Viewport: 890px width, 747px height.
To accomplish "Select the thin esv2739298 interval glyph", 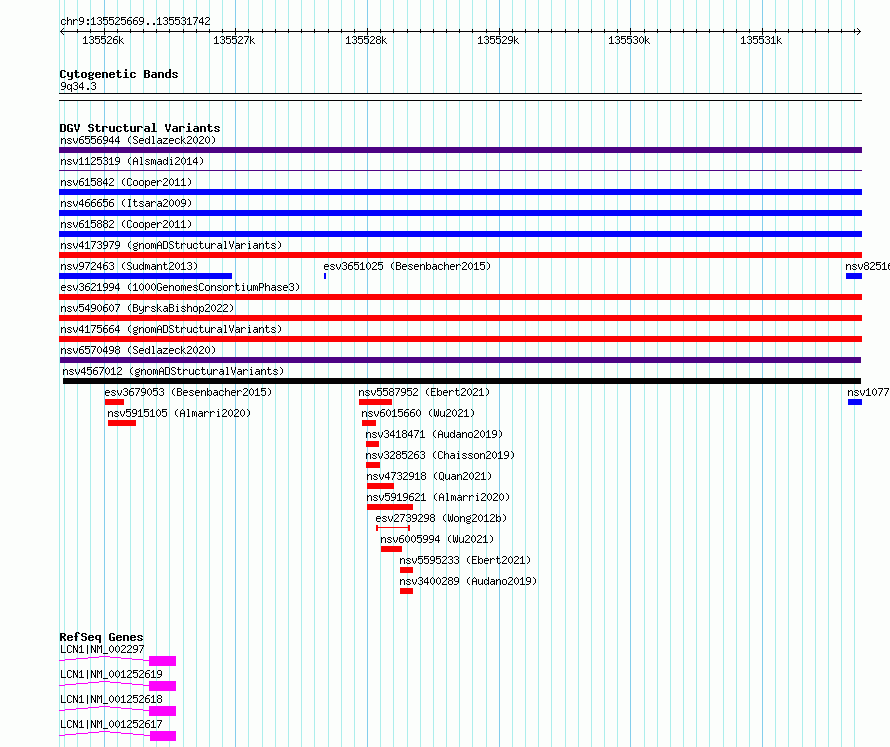I will pyautogui.click(x=393, y=528).
